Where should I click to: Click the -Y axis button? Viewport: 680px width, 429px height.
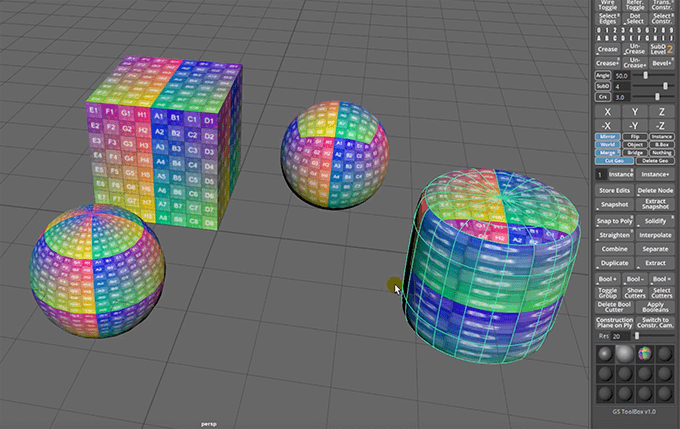point(635,126)
